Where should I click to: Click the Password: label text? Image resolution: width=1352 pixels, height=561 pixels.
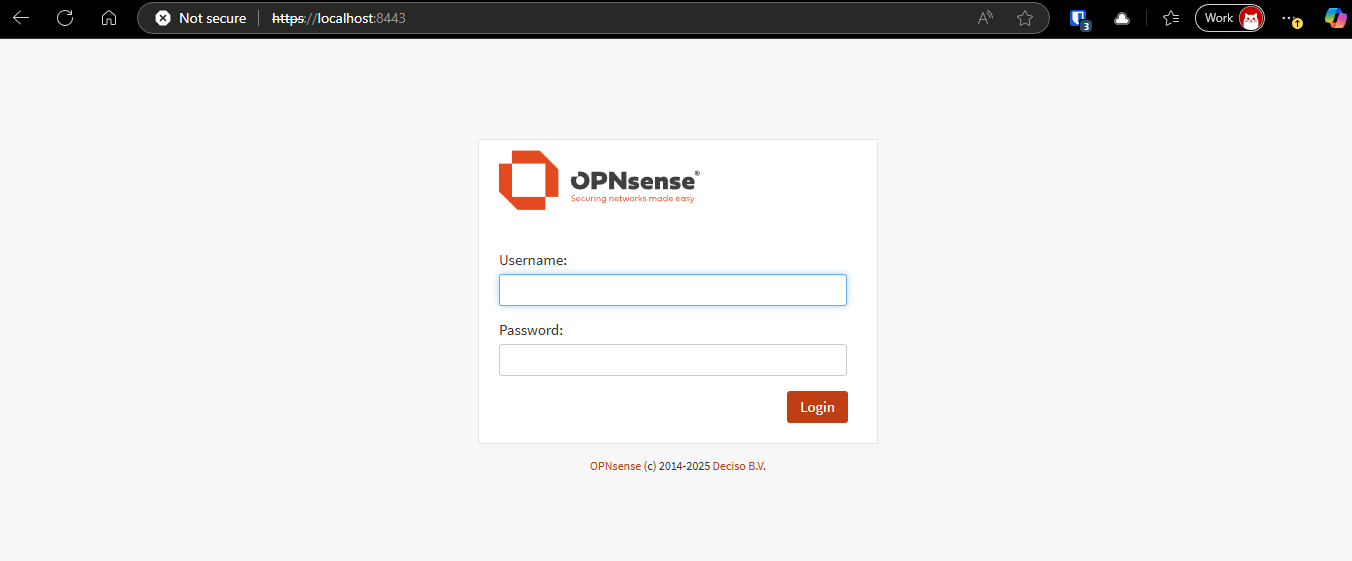pos(531,330)
